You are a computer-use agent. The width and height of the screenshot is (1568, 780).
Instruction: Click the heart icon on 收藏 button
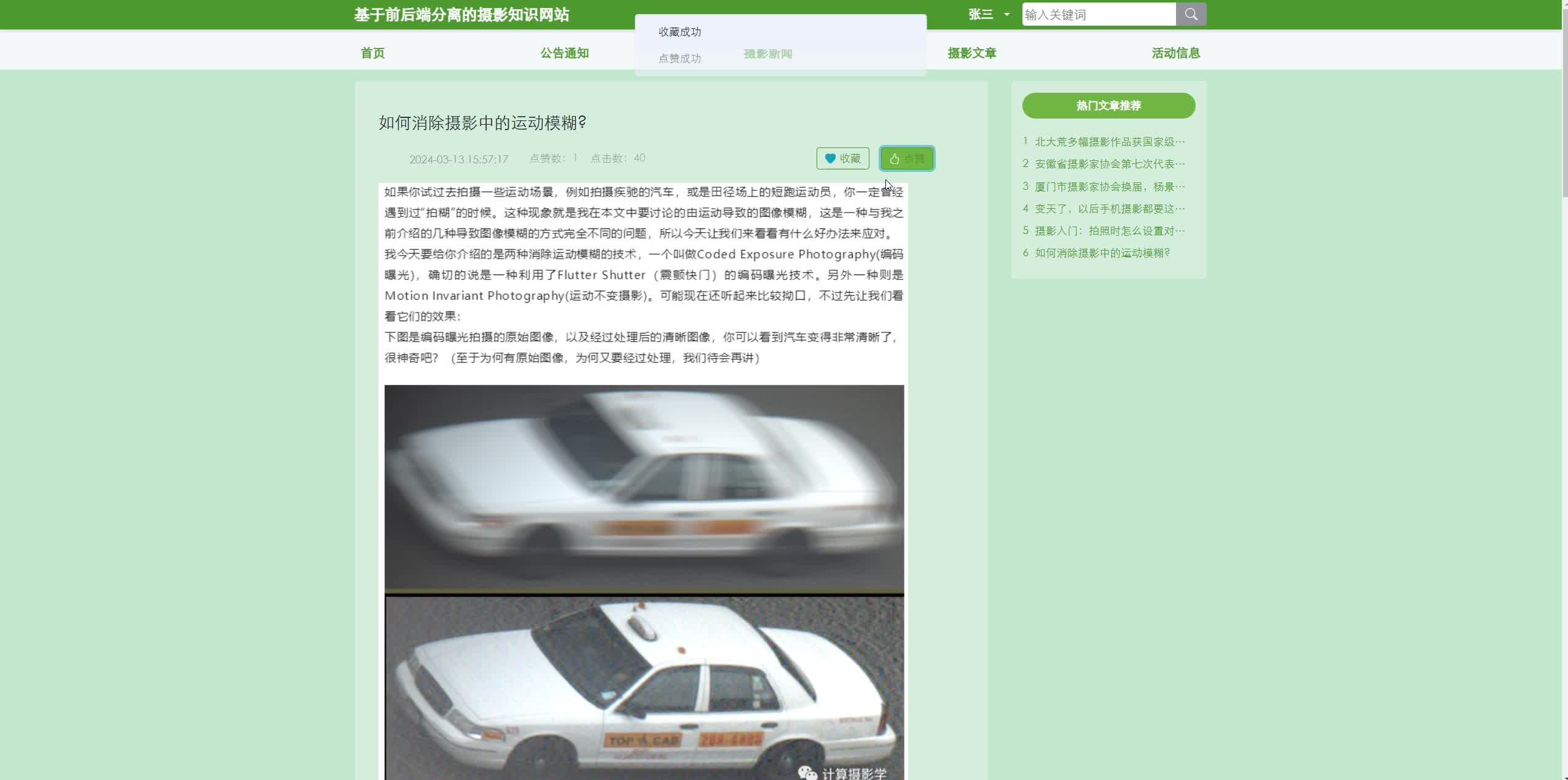830,158
